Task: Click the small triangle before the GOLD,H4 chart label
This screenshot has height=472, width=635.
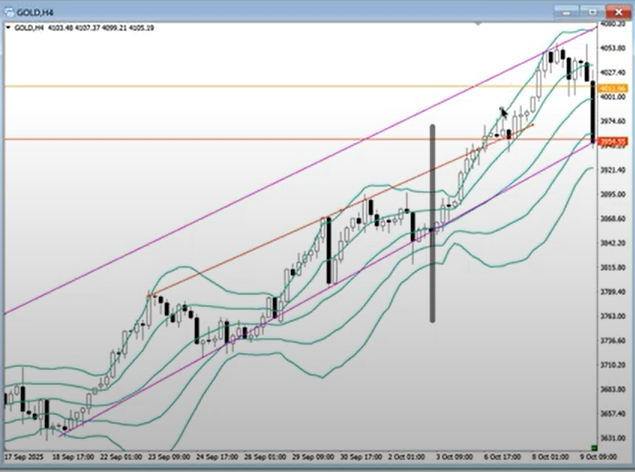Action: point(8,27)
